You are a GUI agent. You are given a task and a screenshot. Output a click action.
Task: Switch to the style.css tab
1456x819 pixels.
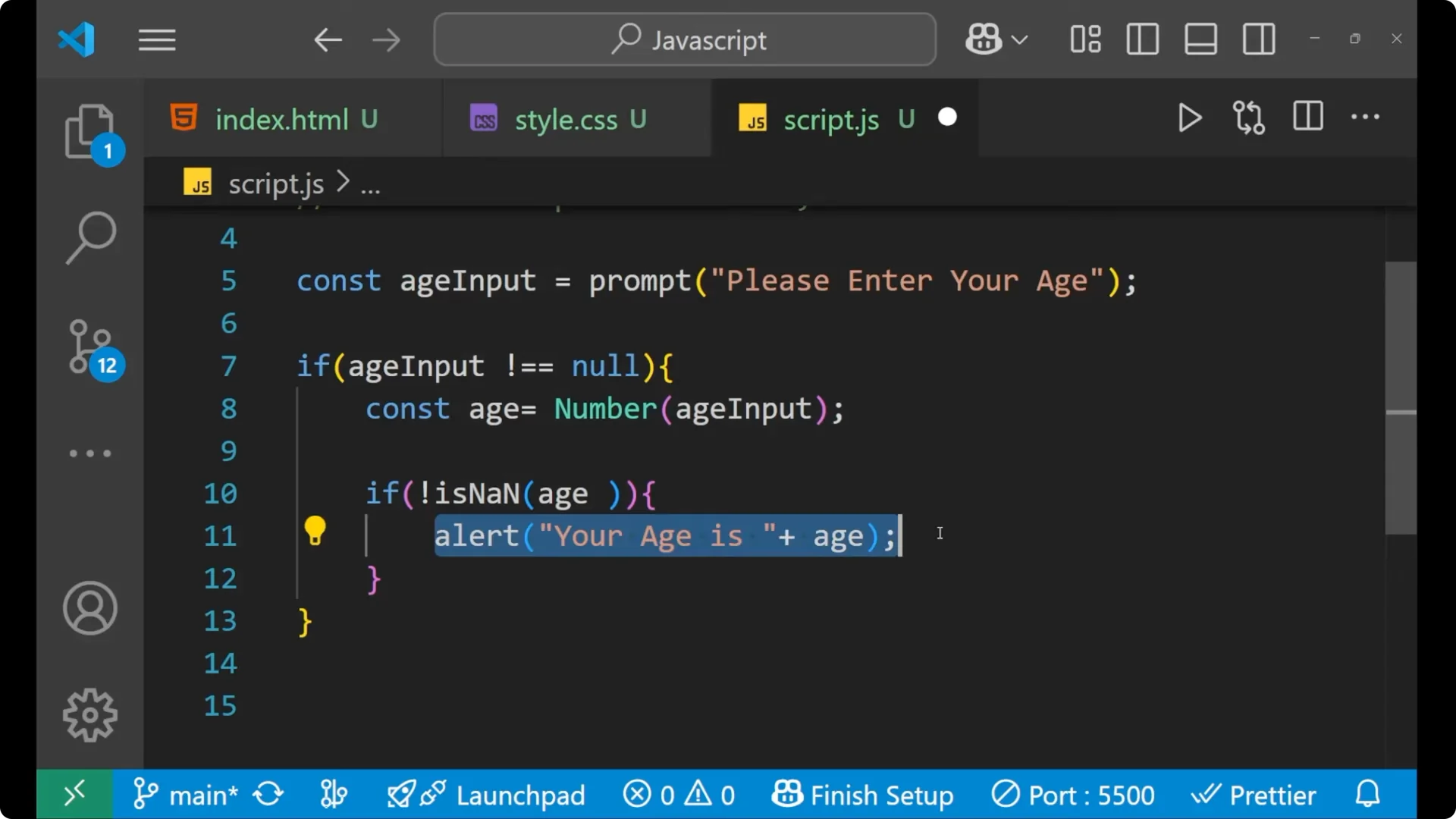567,119
